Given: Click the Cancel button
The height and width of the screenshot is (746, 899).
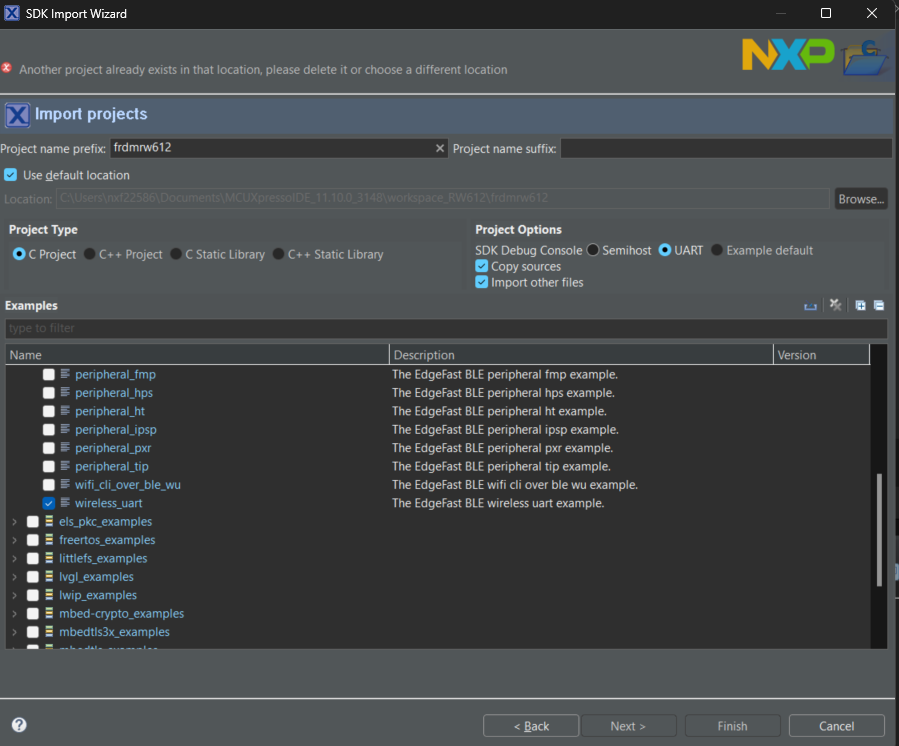Looking at the screenshot, I should (836, 726).
